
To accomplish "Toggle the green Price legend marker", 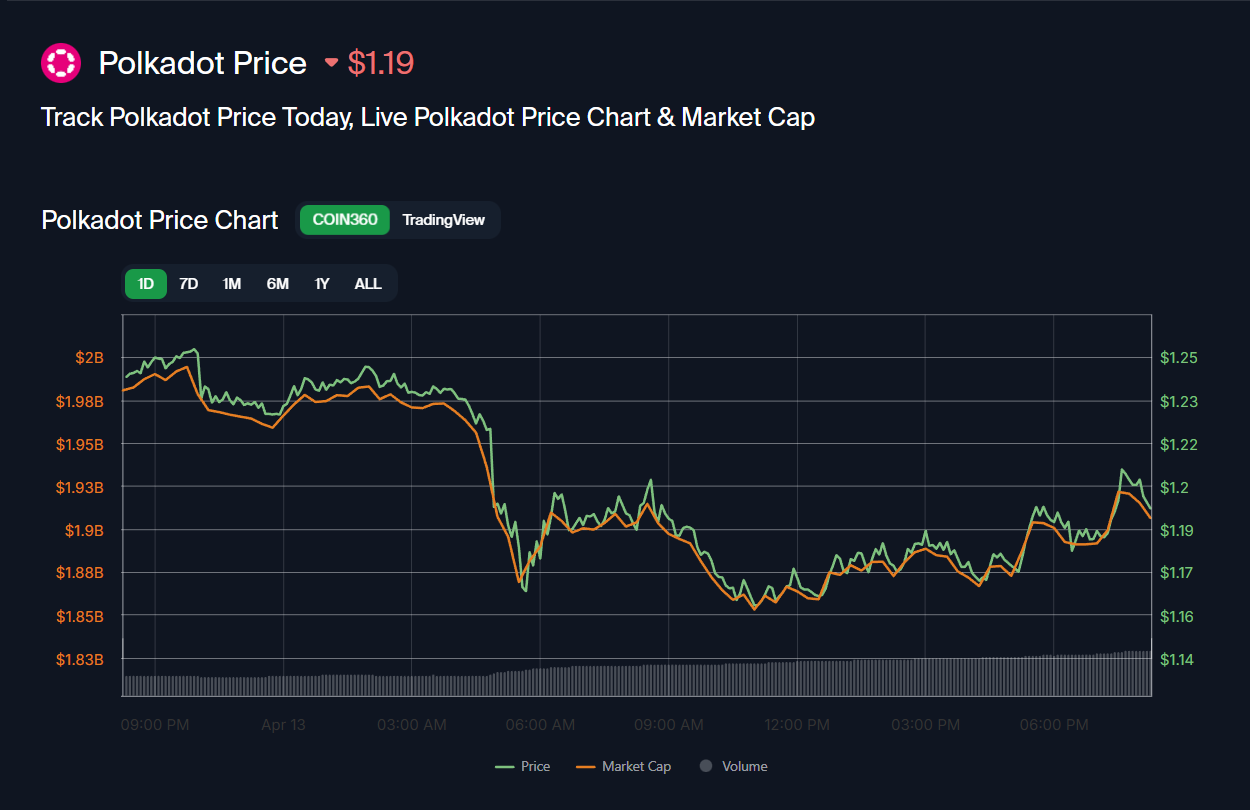I will coord(505,766).
